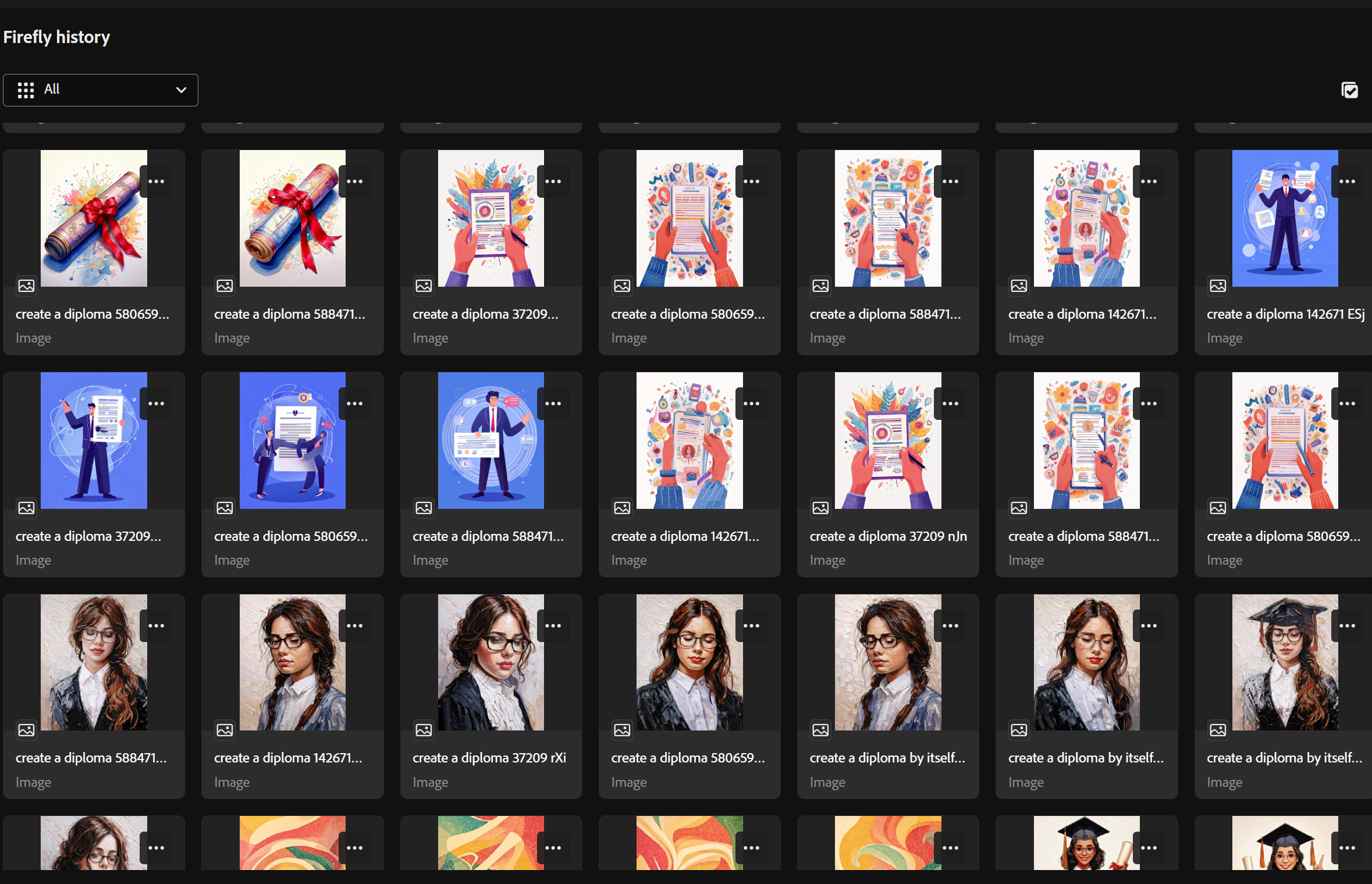Click image type icon on first rolled diploma card

[26, 286]
